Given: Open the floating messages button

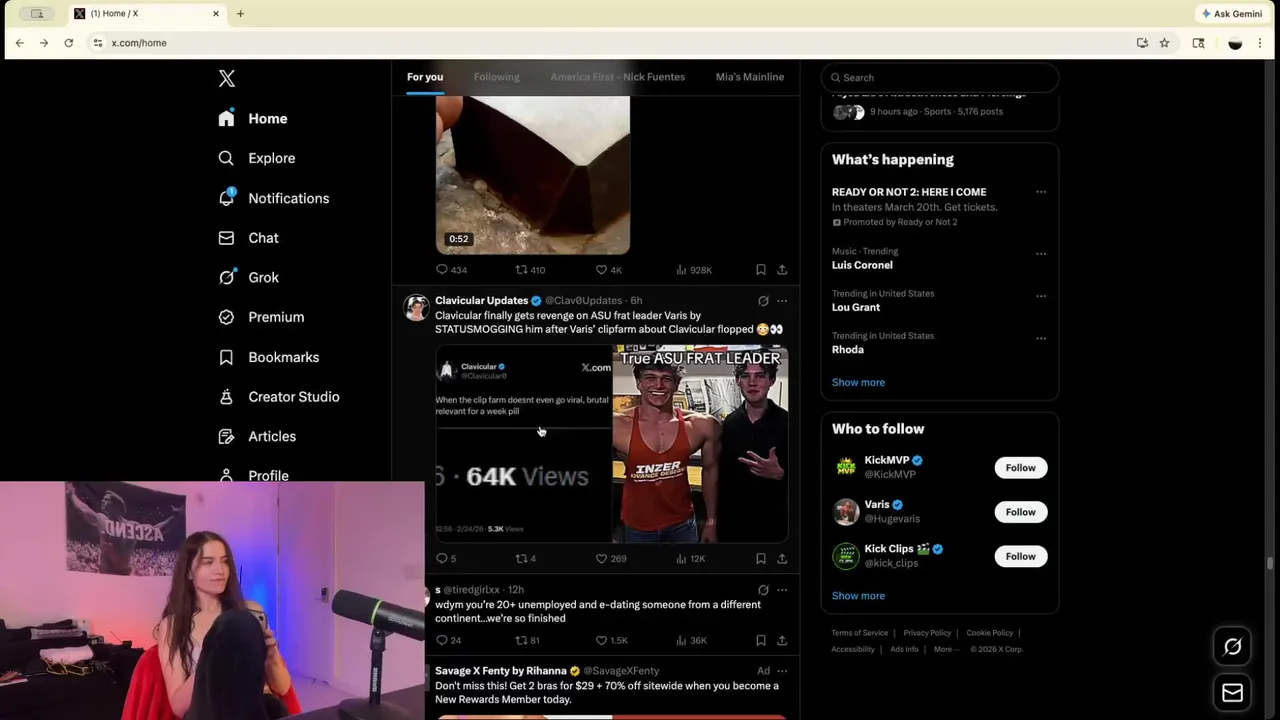Looking at the screenshot, I should coord(1233,692).
